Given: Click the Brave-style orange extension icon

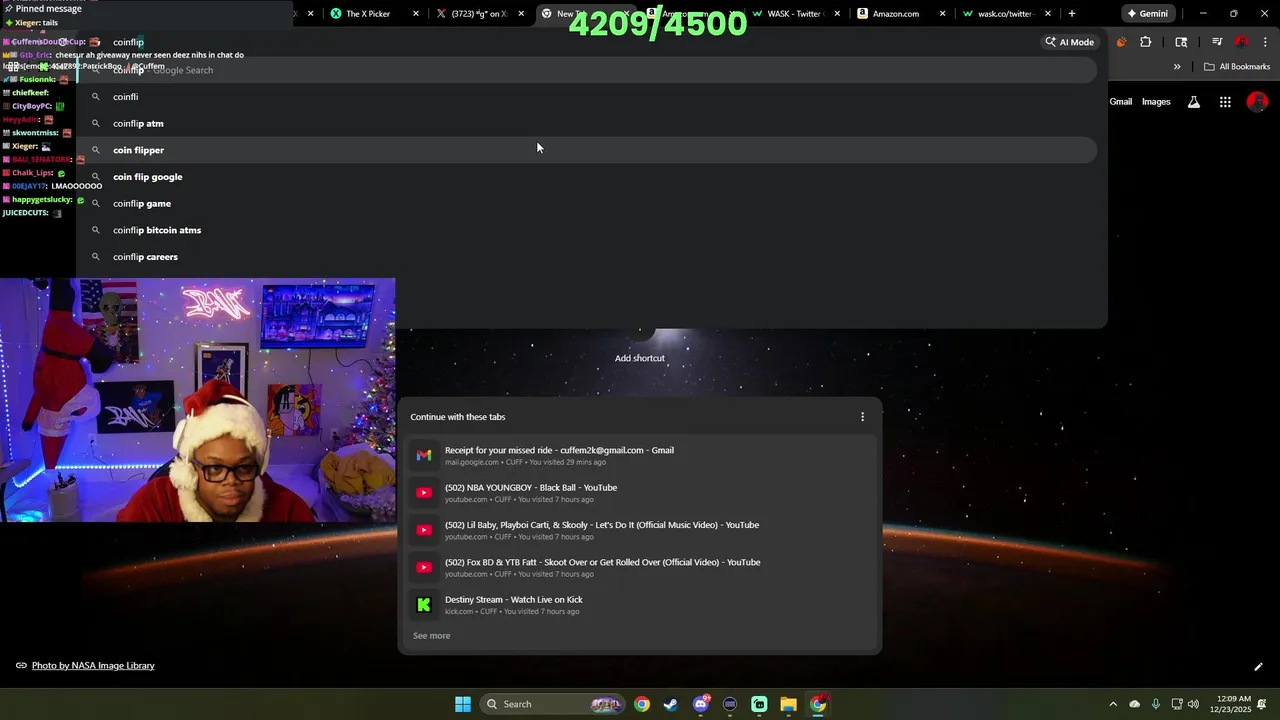Looking at the screenshot, I should (1121, 42).
